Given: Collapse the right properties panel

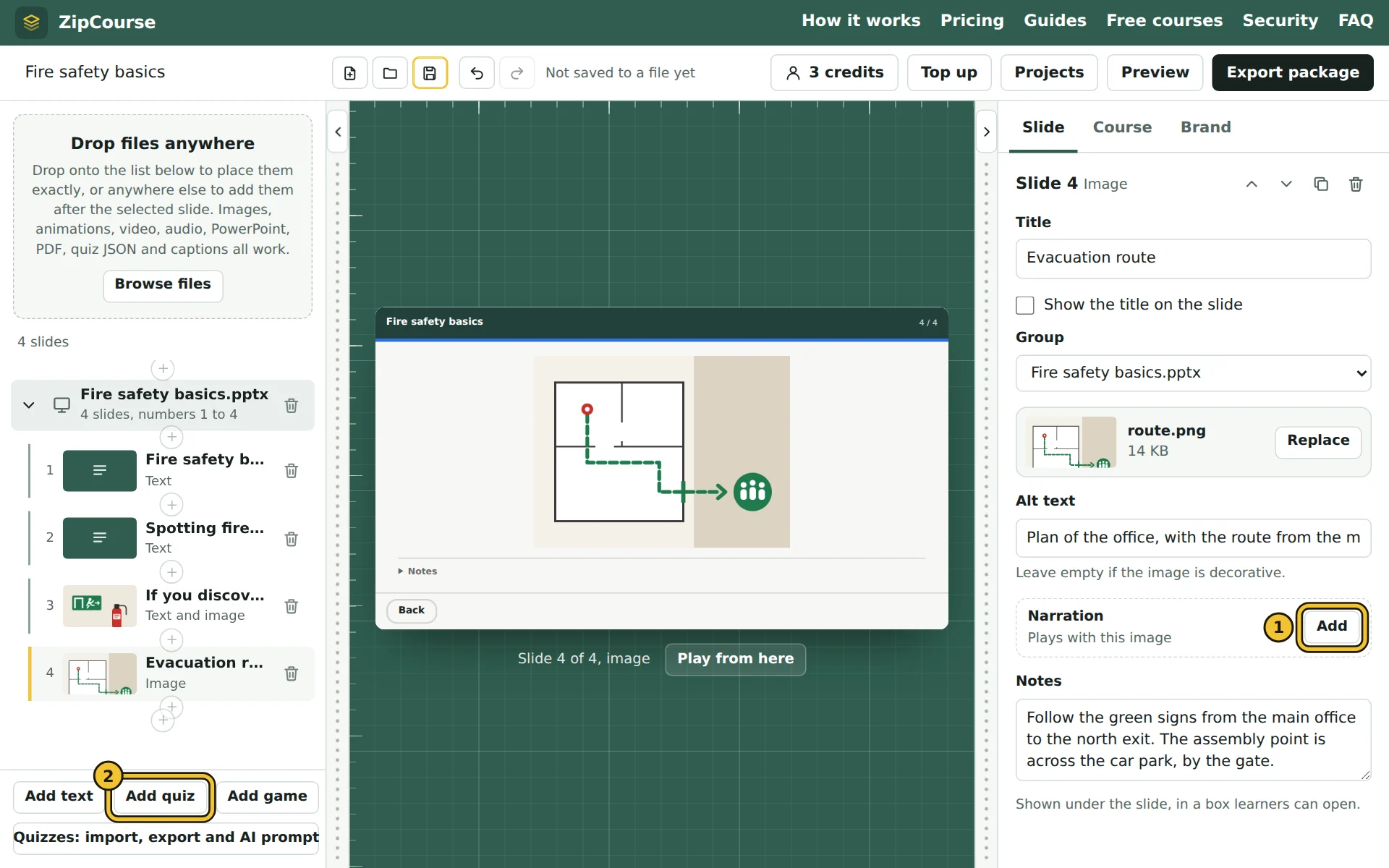Looking at the screenshot, I should [x=987, y=132].
